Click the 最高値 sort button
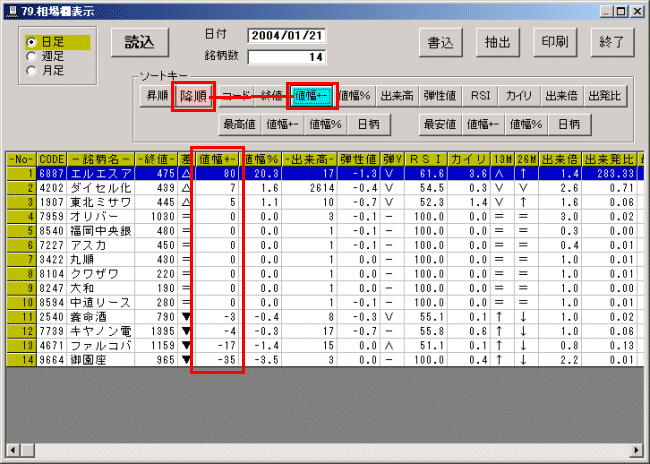 240,124
